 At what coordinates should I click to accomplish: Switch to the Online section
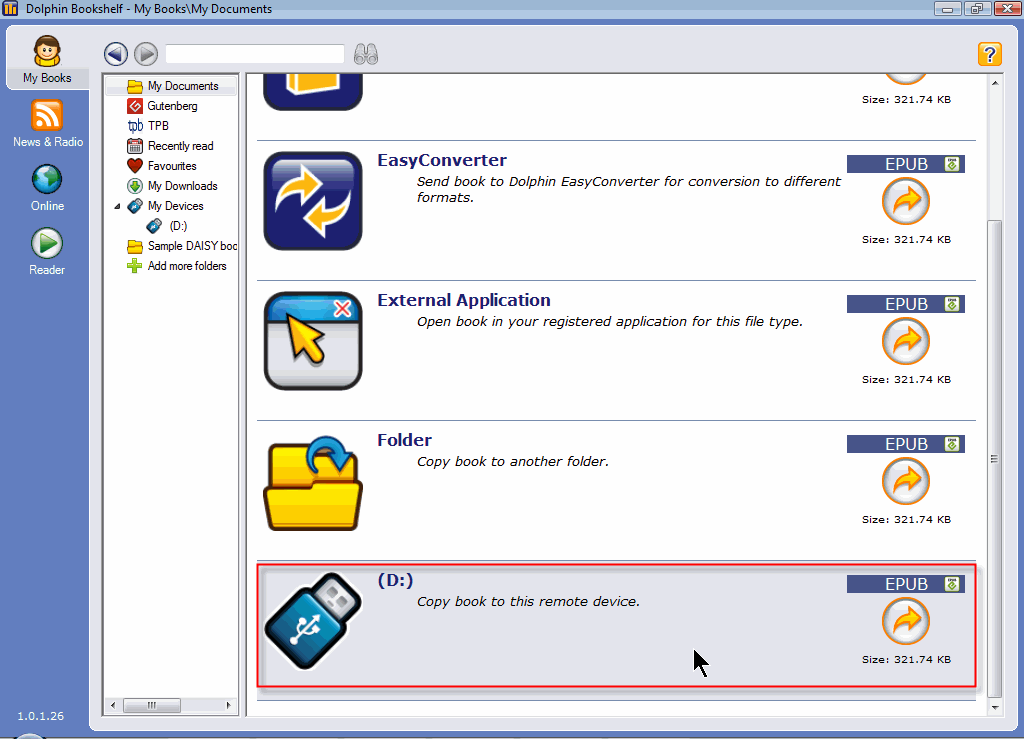47,188
